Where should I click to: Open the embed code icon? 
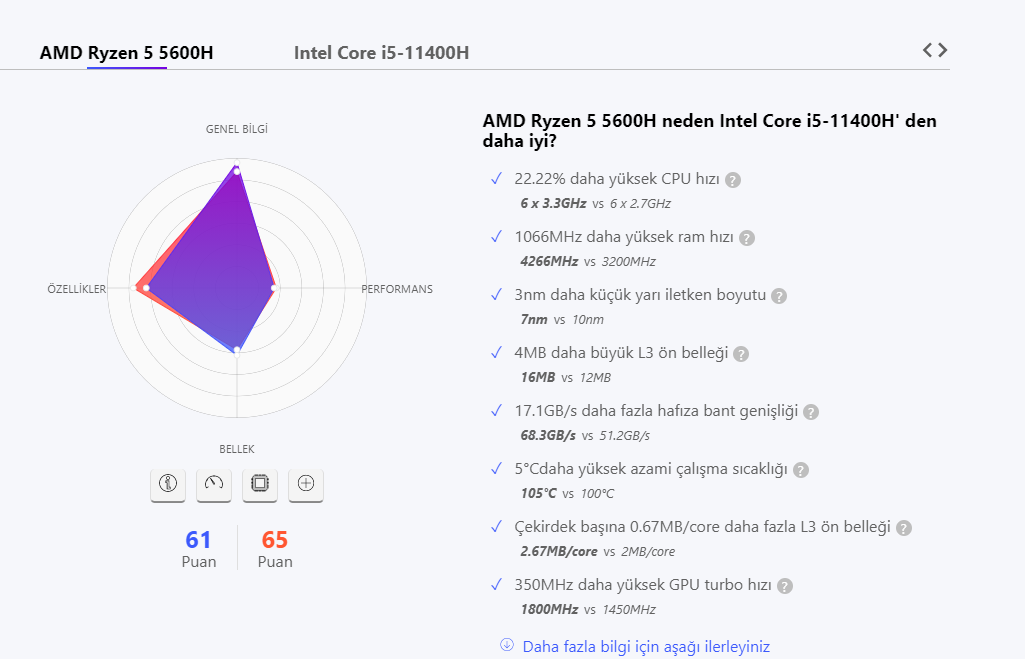click(935, 50)
